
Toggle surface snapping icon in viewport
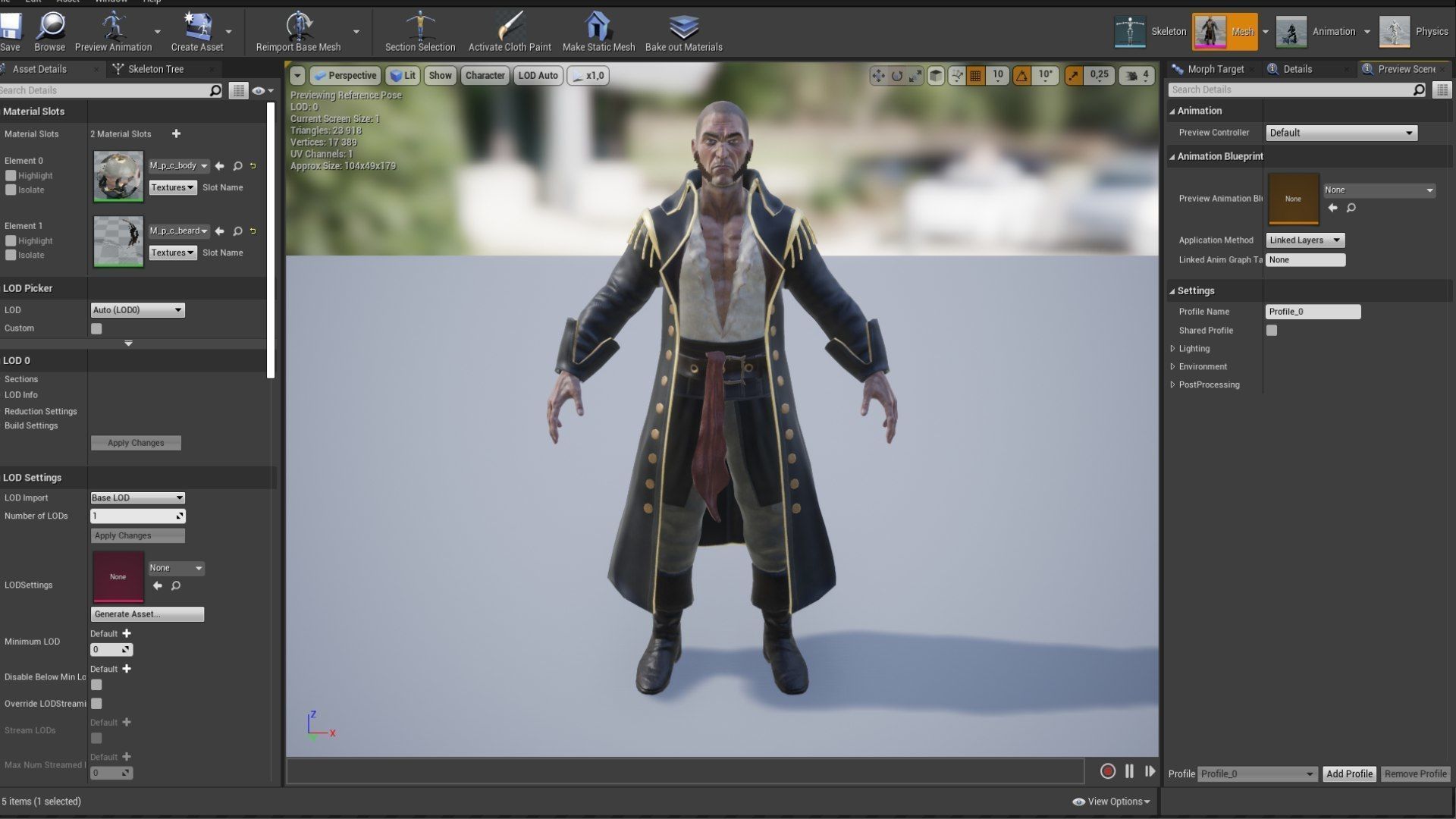coord(957,75)
